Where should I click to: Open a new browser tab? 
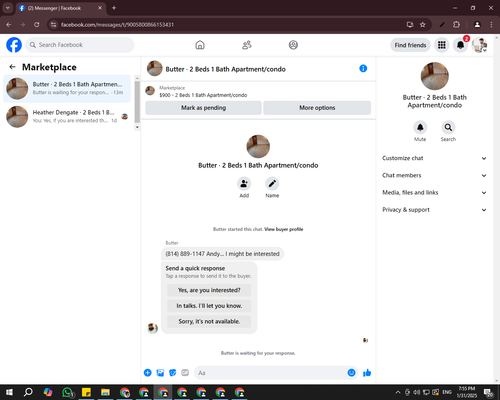tap(114, 8)
